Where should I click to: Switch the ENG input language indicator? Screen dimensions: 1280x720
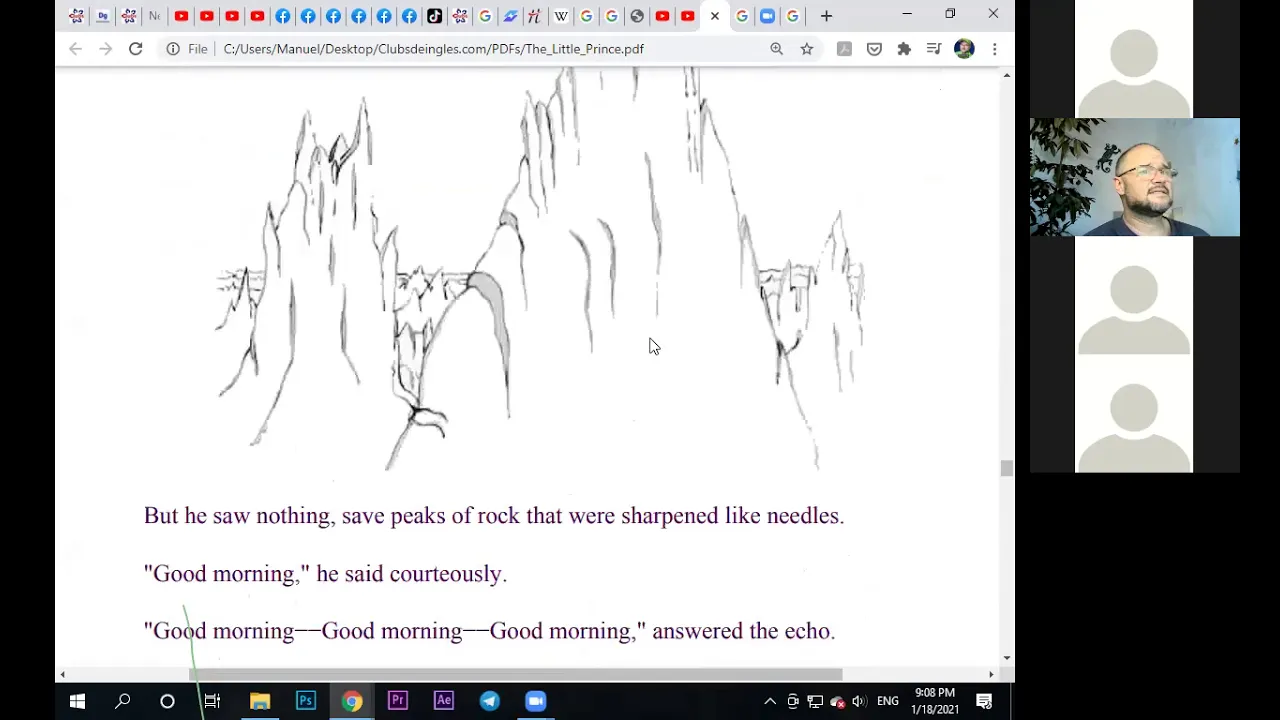pyautogui.click(x=887, y=701)
